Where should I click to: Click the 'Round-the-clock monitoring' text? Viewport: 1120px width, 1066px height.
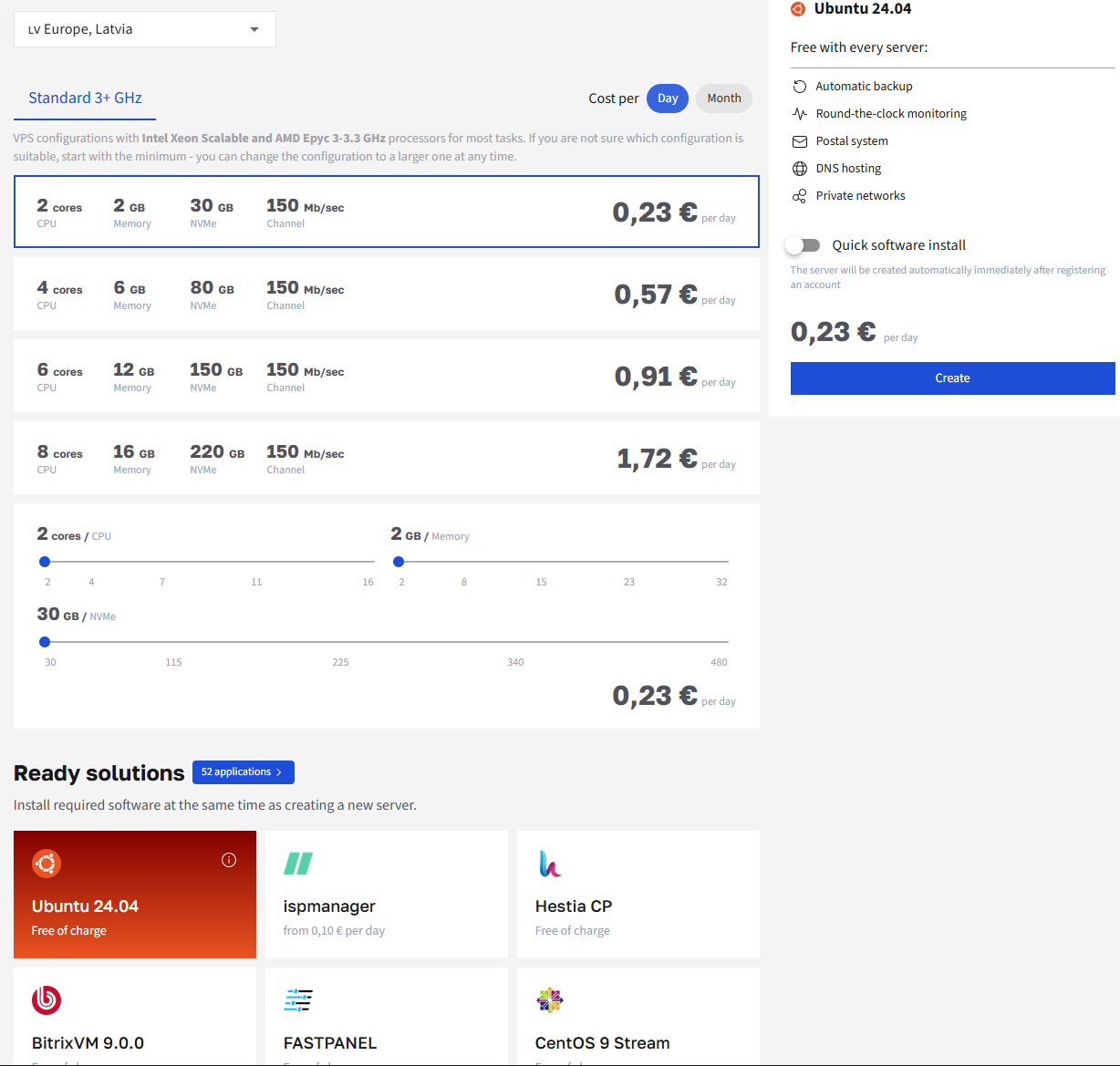[x=891, y=113]
